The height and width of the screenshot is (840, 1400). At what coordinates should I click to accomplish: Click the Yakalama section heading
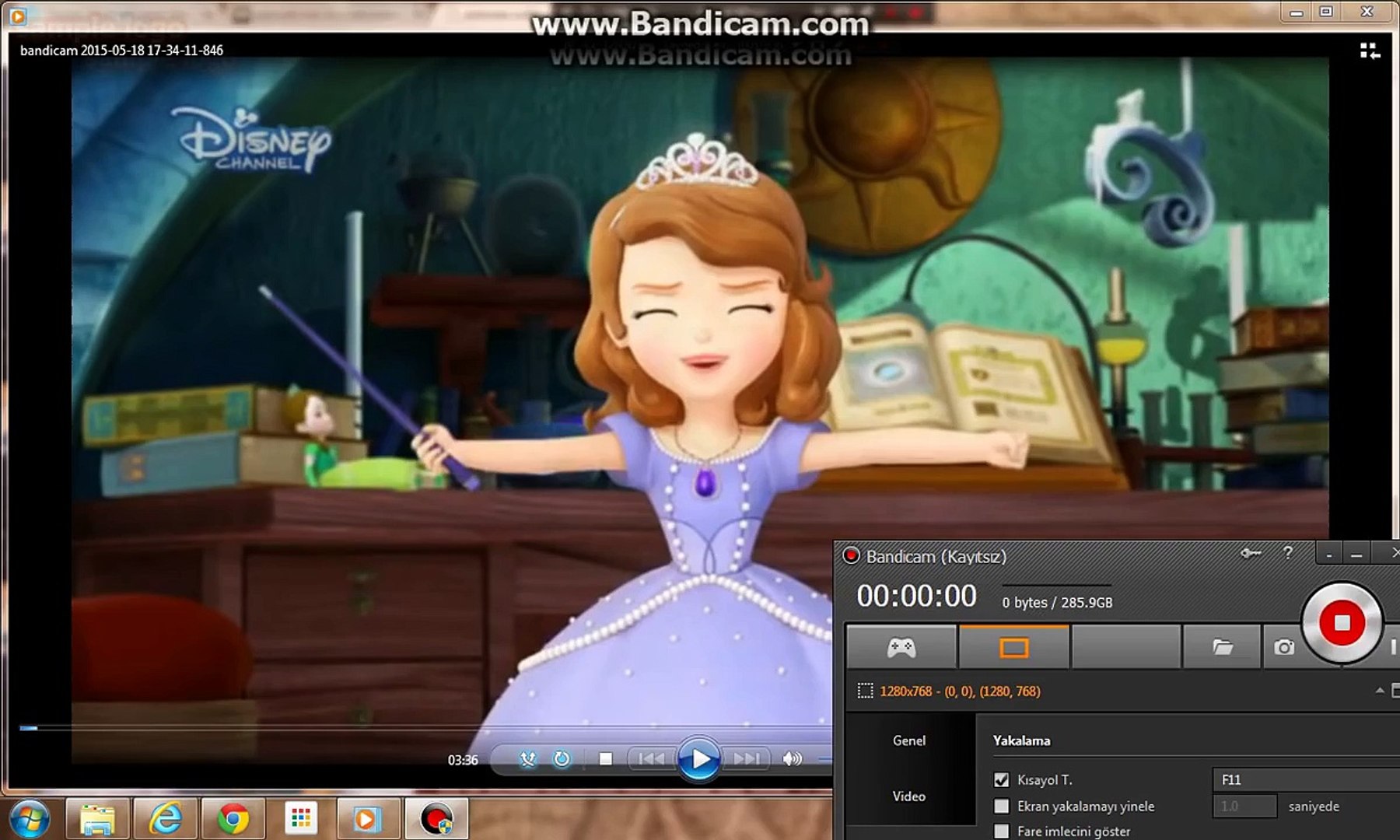pyautogui.click(x=1021, y=740)
